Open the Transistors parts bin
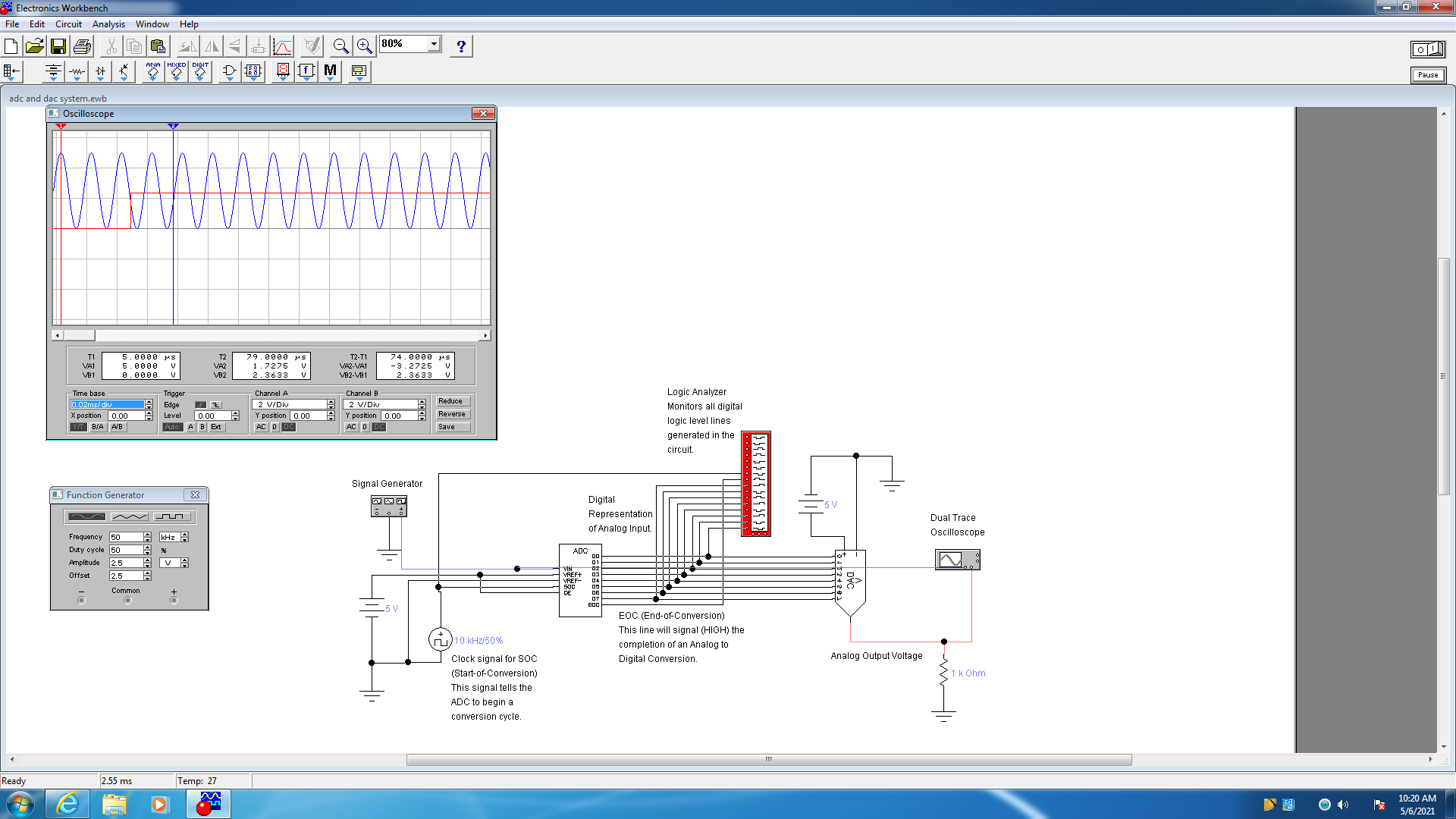Screen dimensions: 1456x819 pyautogui.click(x=124, y=72)
